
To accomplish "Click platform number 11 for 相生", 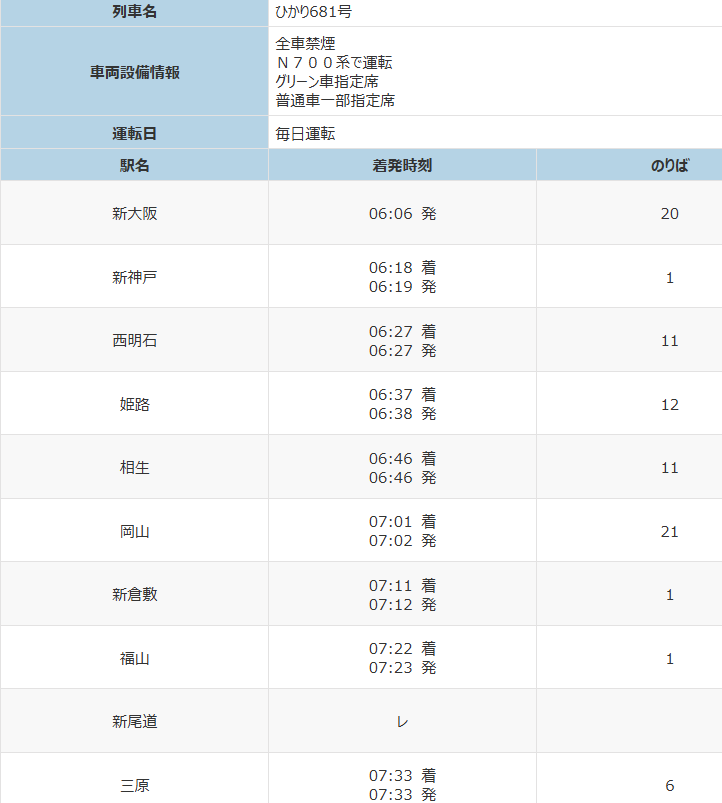I will tap(670, 468).
